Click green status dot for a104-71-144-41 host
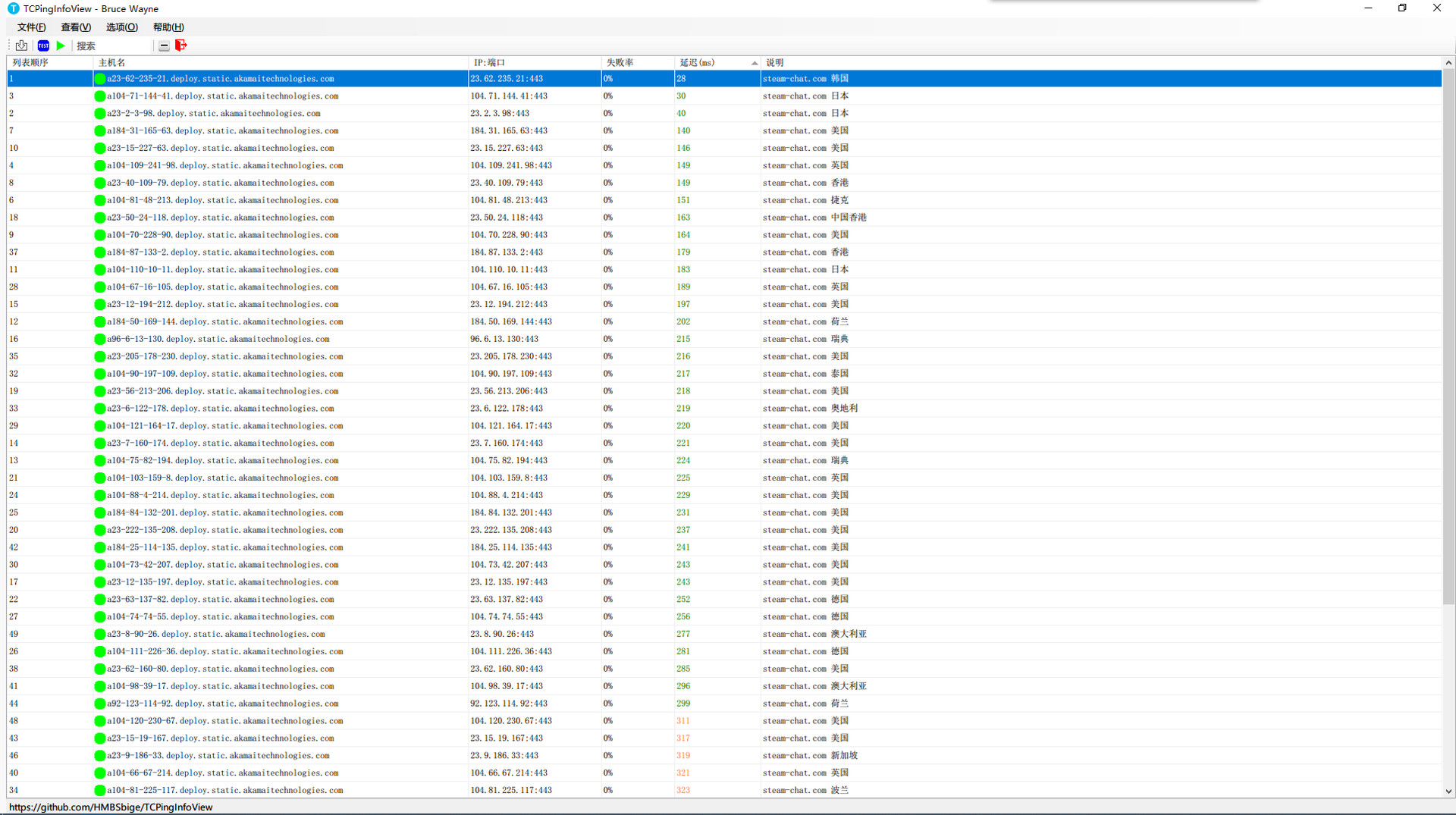Screen dimensions: 1456x815 pos(100,96)
